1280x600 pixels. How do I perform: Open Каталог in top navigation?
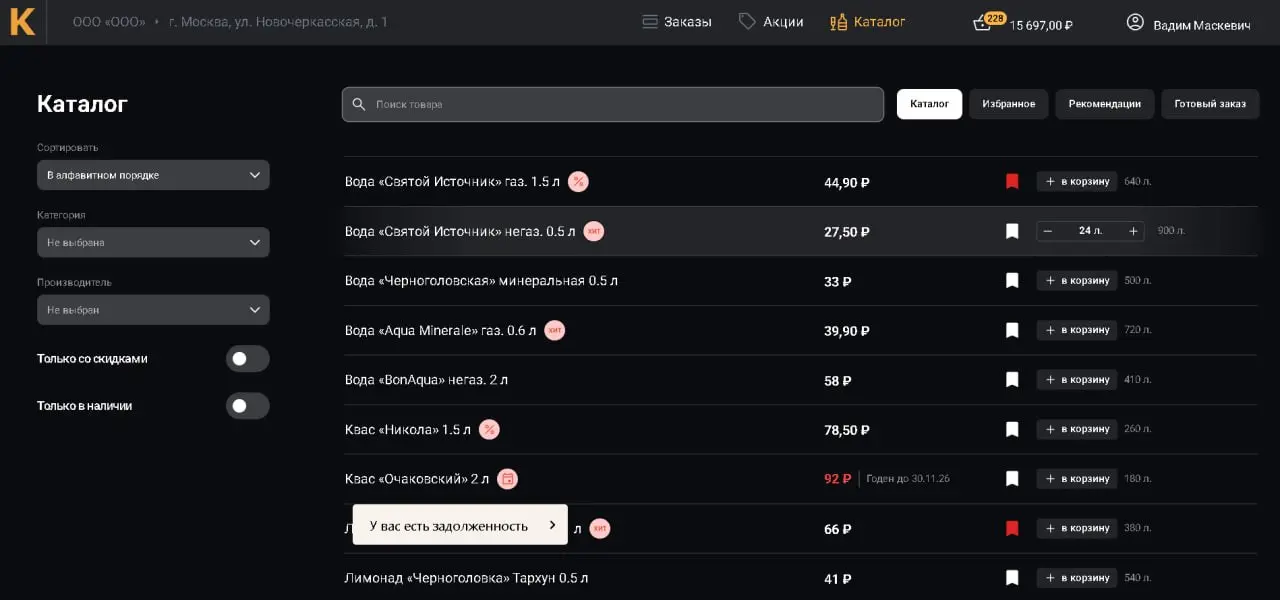[x=868, y=22]
